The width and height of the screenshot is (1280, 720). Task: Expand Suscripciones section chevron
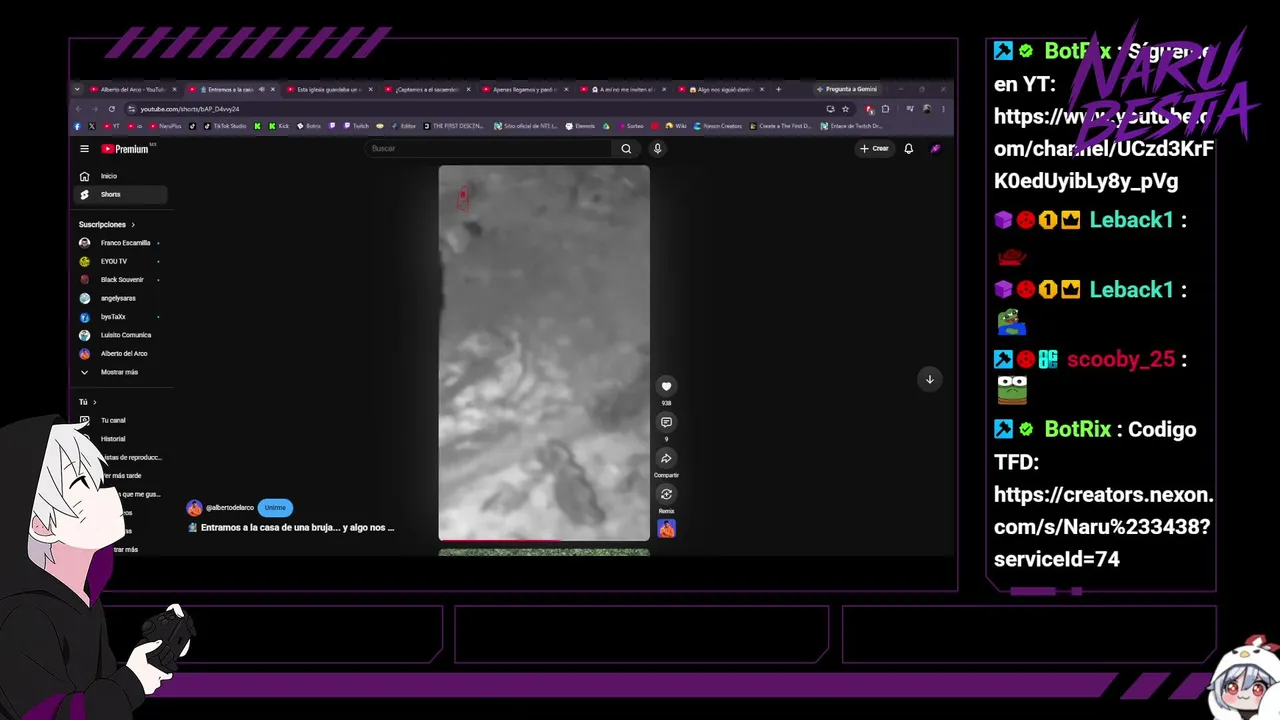133,225
